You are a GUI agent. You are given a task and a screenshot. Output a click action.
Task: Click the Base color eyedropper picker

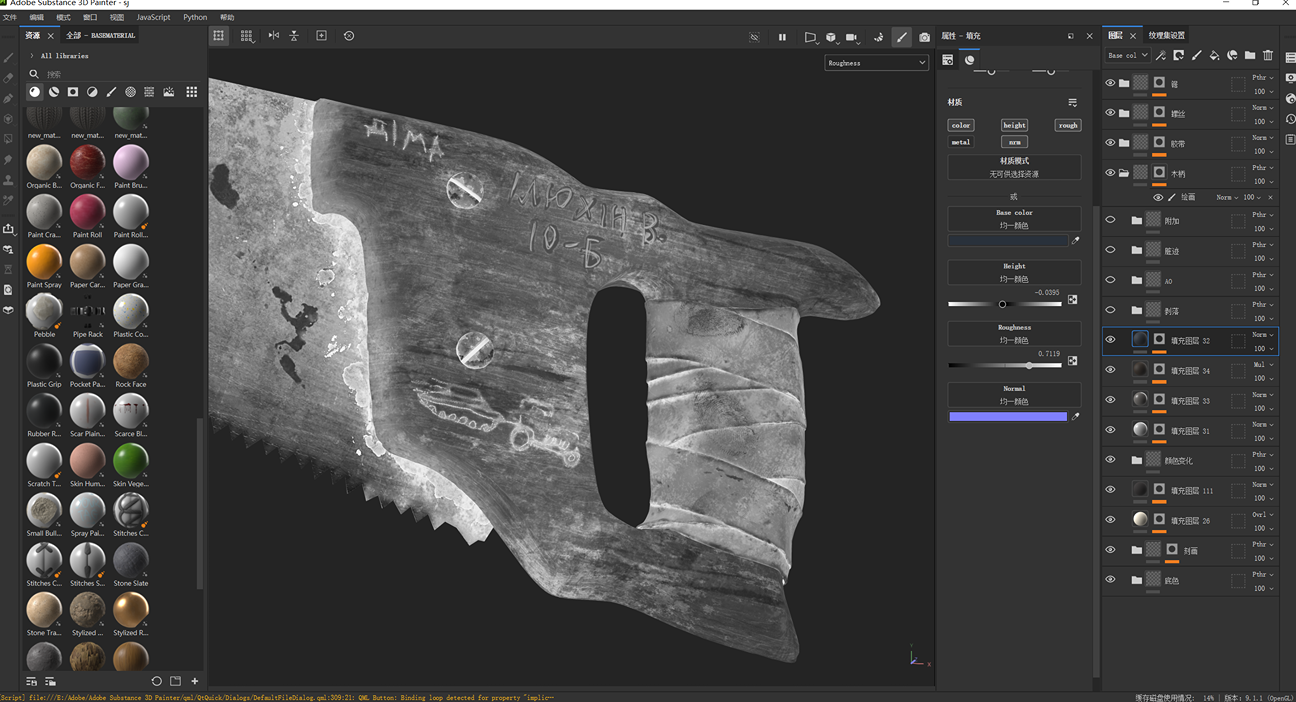pos(1076,241)
